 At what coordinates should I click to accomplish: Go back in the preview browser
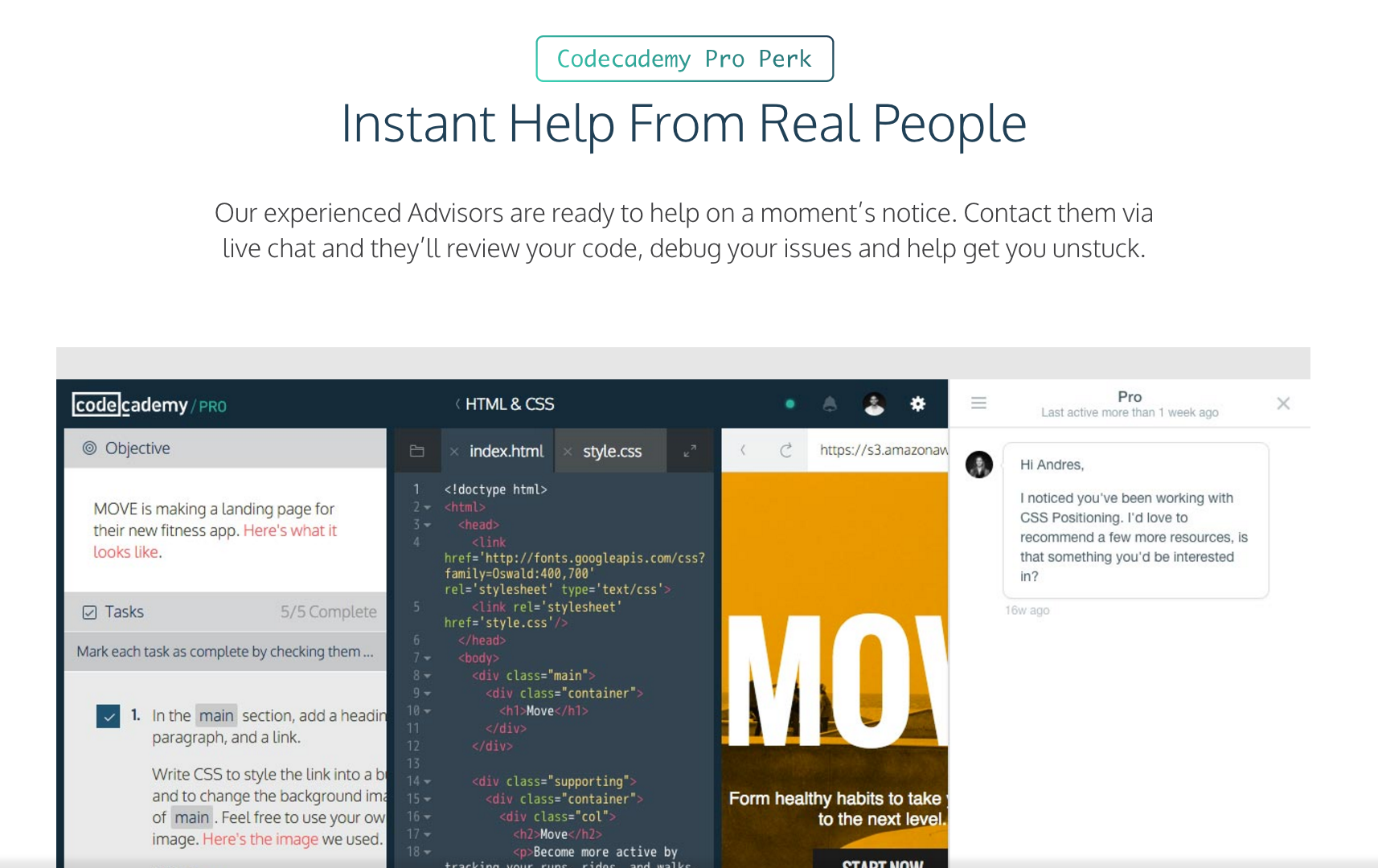(743, 450)
